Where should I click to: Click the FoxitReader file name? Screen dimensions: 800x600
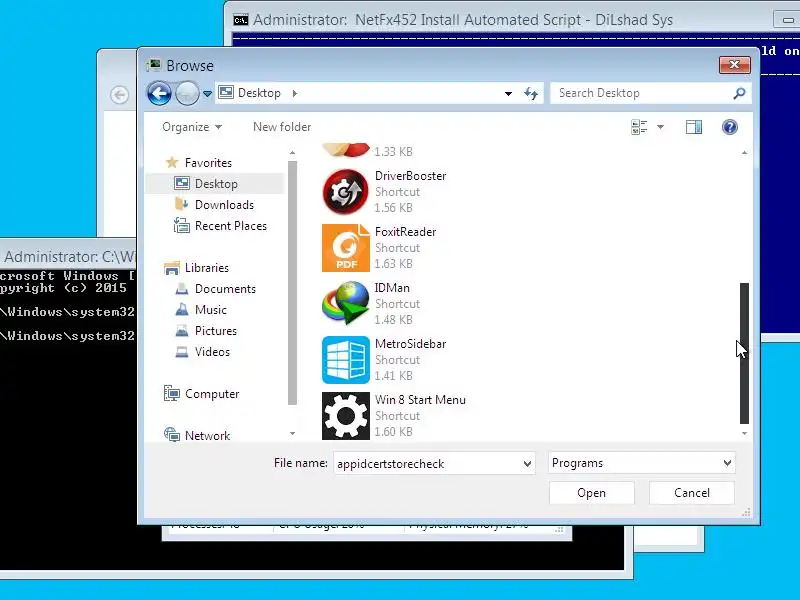pyautogui.click(x=406, y=232)
